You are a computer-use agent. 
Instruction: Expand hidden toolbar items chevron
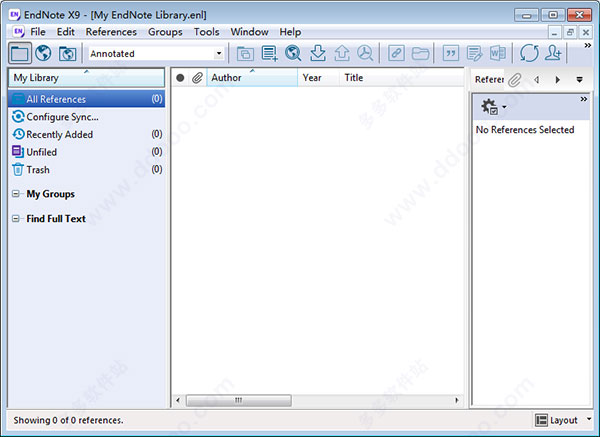587,46
